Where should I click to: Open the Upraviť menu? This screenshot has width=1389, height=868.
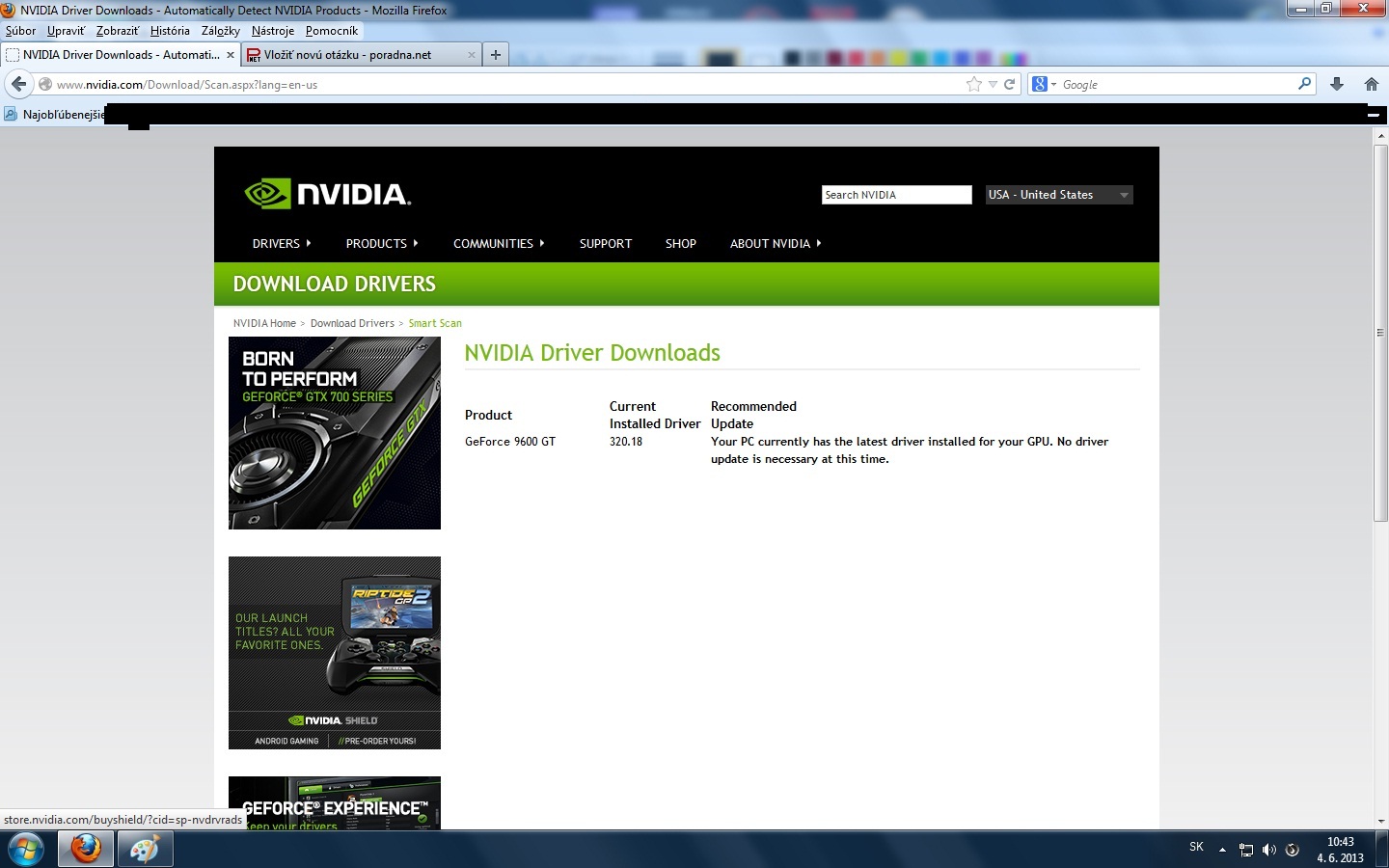point(66,31)
